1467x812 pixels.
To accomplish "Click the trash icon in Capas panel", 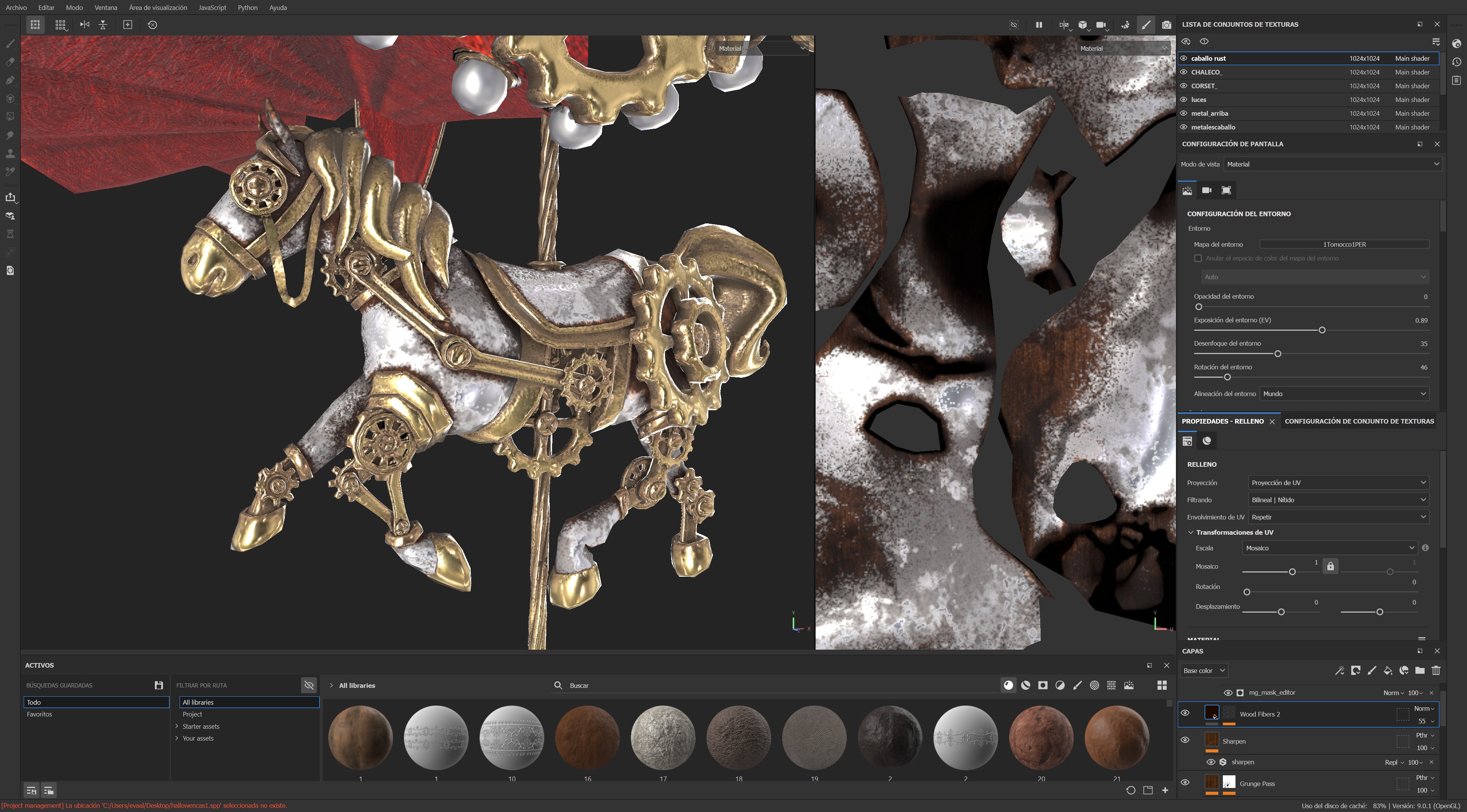I will pyautogui.click(x=1436, y=670).
